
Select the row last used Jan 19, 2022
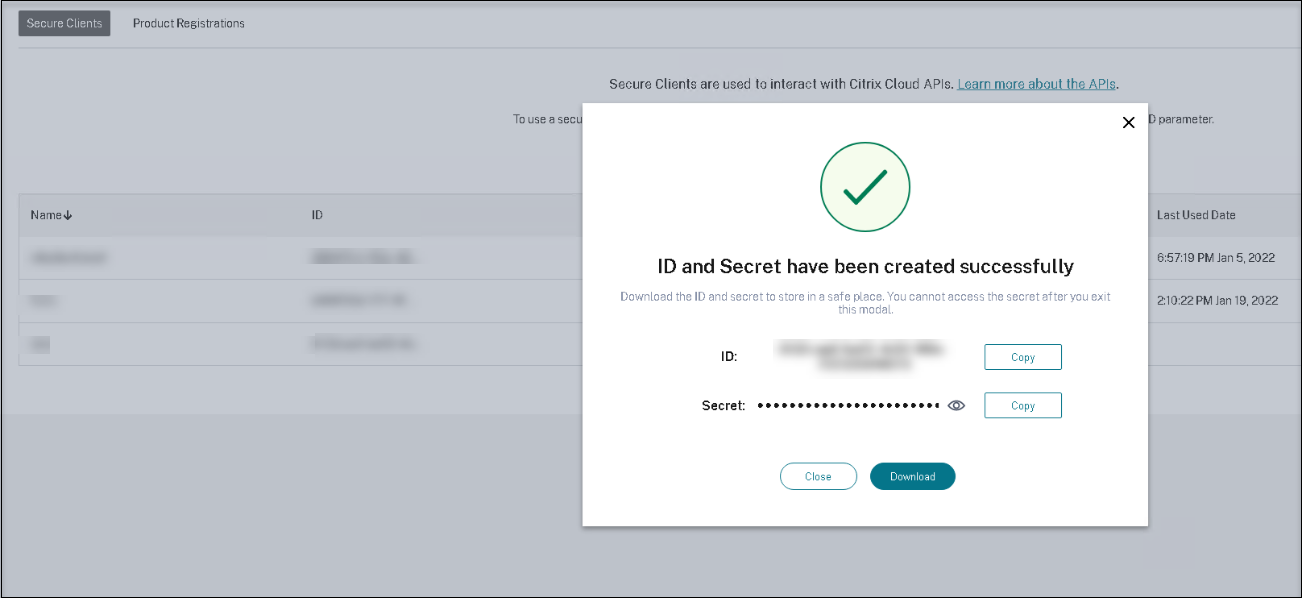(1217, 300)
